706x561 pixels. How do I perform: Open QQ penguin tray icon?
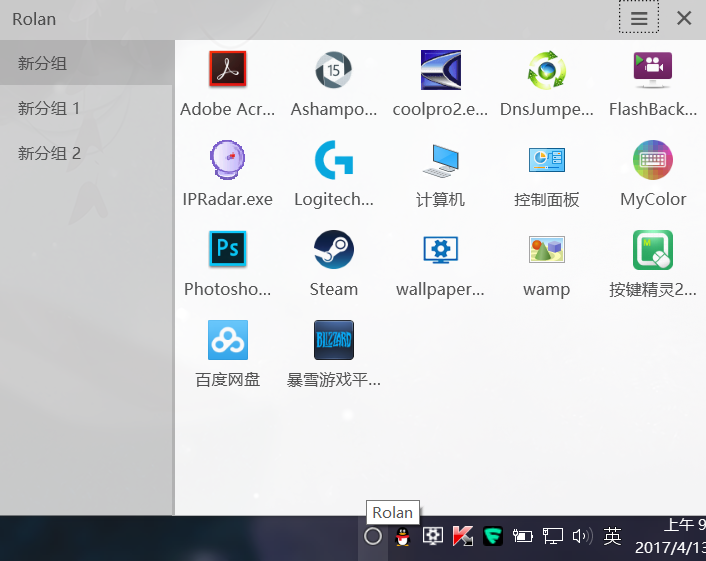(403, 536)
